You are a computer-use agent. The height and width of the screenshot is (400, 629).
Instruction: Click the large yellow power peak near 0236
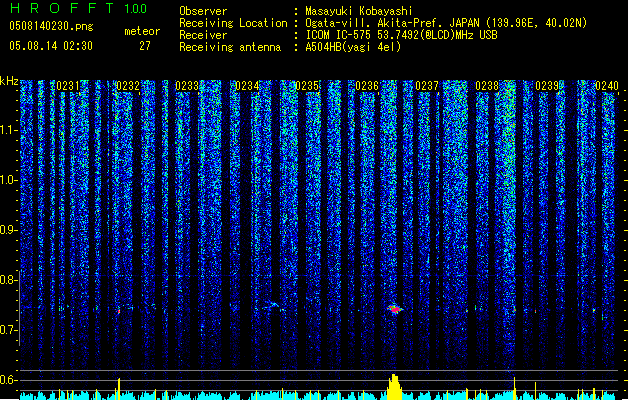[x=394, y=387]
